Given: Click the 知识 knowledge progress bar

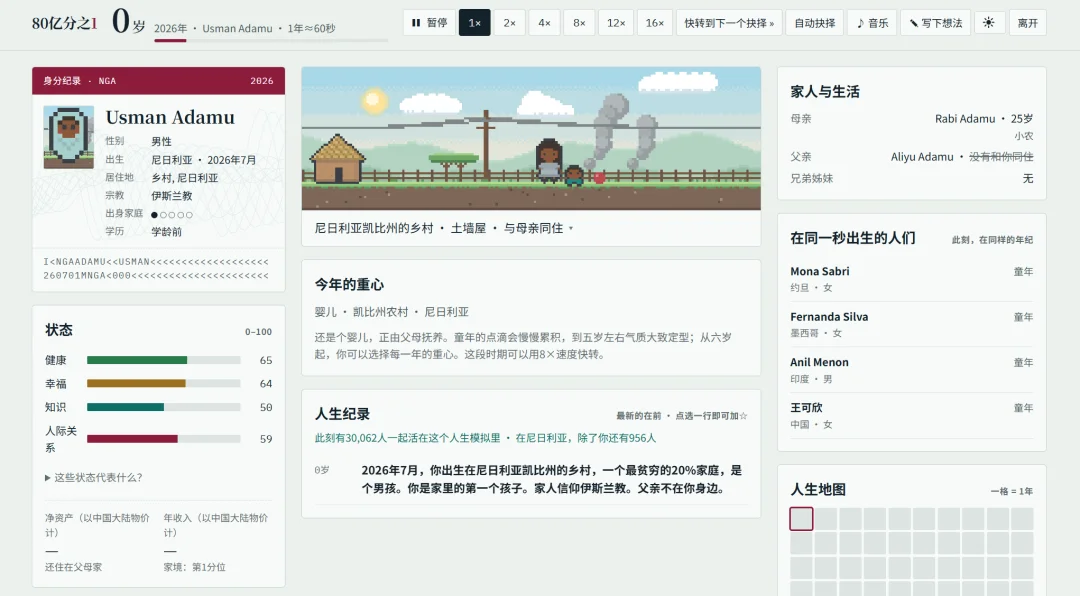Looking at the screenshot, I should tap(163, 407).
